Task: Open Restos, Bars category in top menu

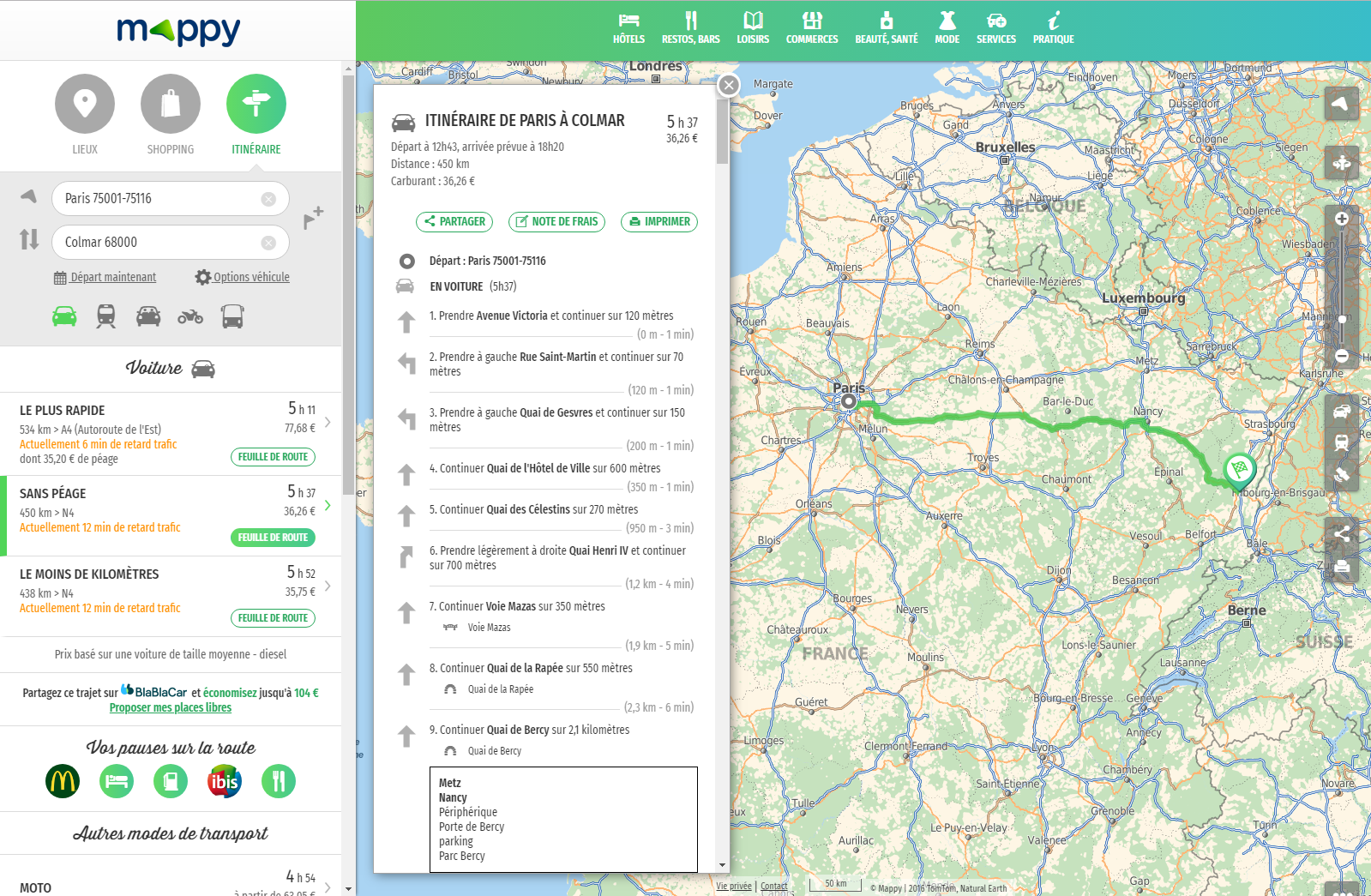Action: coord(691,28)
